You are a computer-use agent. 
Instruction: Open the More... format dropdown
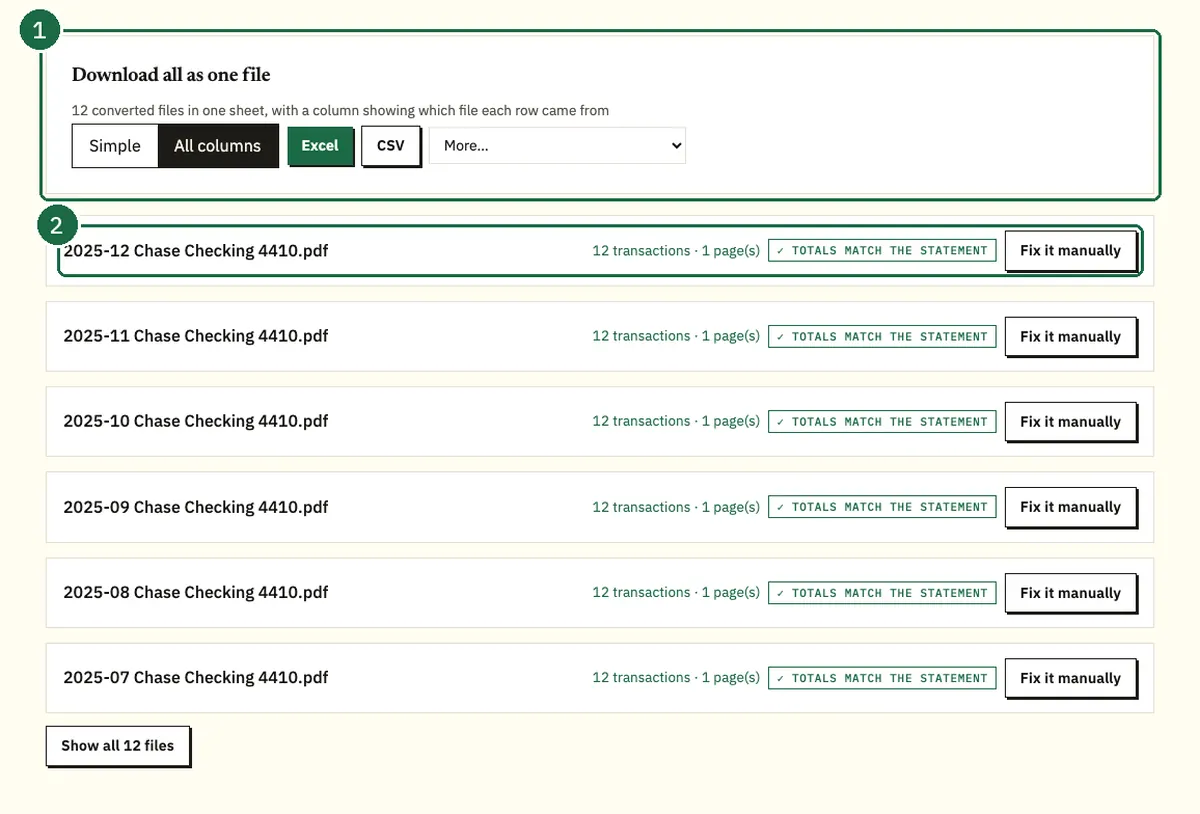(x=557, y=146)
